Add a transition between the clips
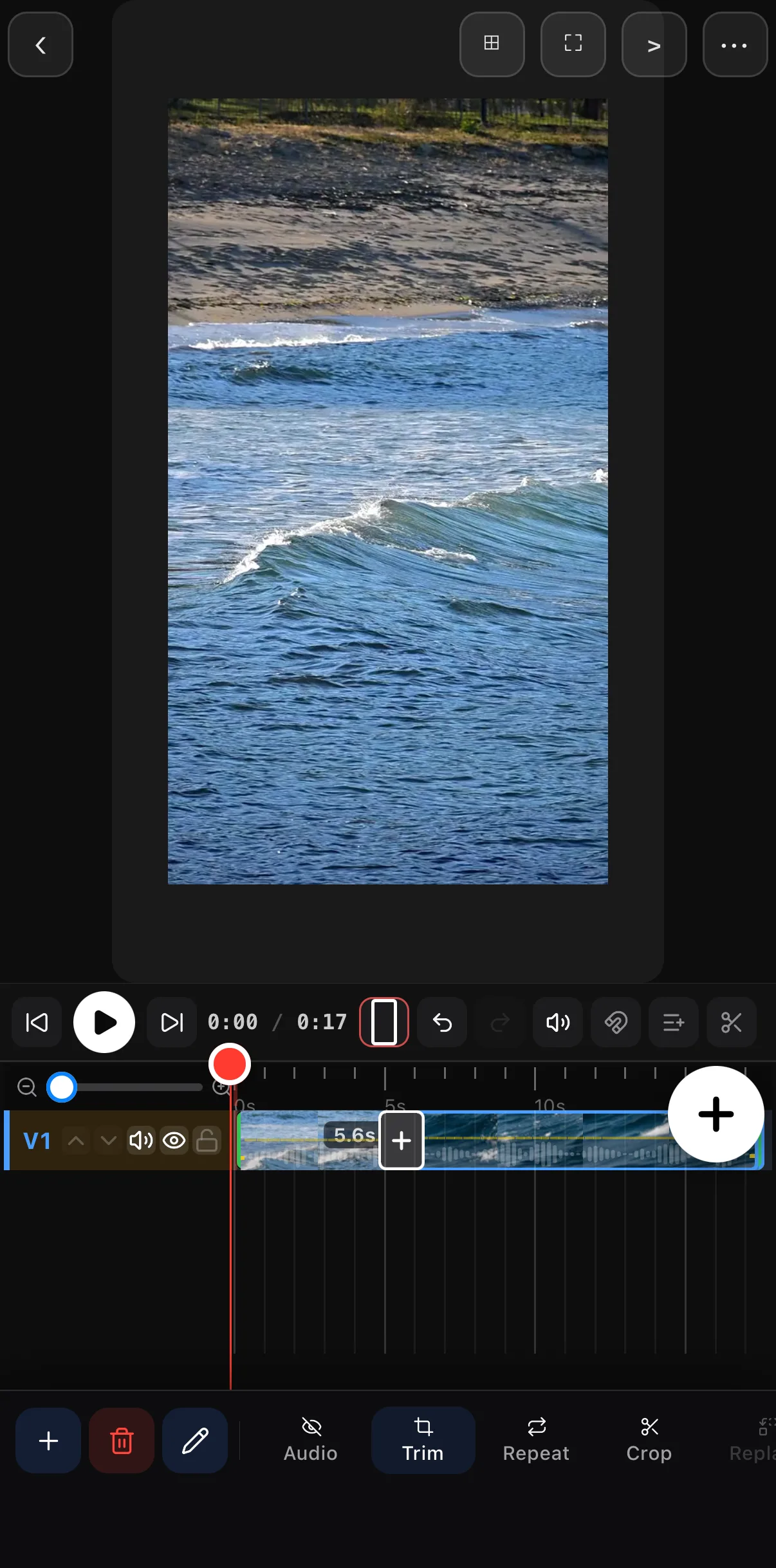Image resolution: width=776 pixels, height=1568 pixels. click(x=402, y=1141)
